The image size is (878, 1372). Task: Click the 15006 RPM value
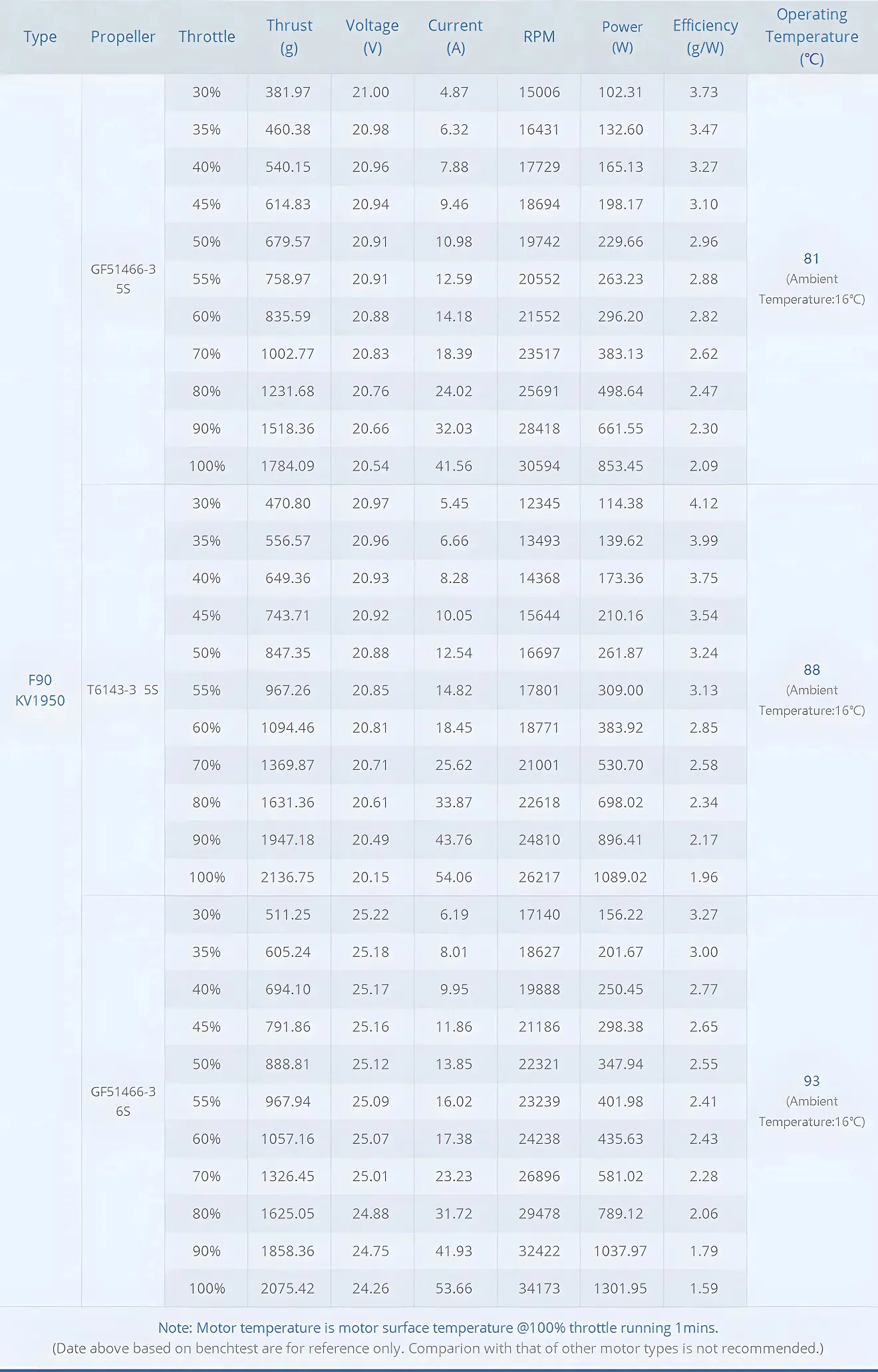pos(539,92)
